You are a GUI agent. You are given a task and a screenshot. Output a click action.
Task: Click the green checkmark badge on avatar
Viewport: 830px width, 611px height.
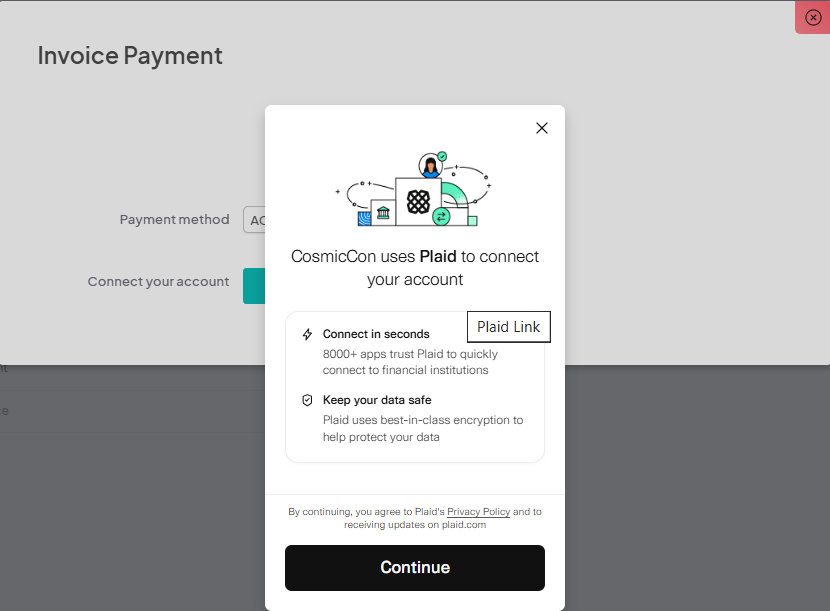[x=442, y=156]
